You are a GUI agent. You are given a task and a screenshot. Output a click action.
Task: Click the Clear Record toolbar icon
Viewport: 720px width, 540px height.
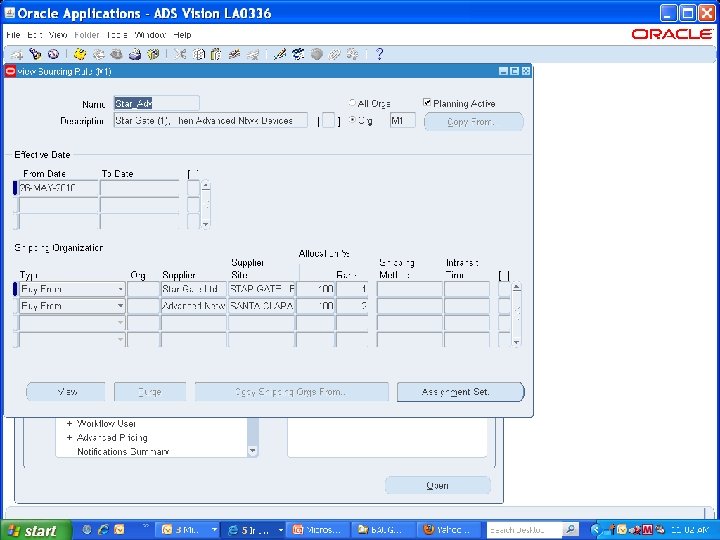(x=234, y=55)
